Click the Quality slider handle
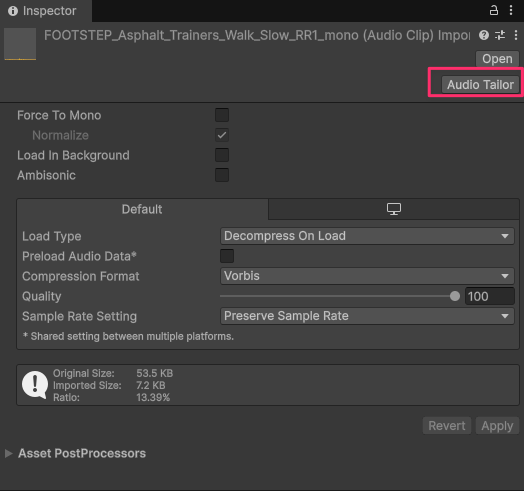524x491 pixels. click(x=455, y=296)
